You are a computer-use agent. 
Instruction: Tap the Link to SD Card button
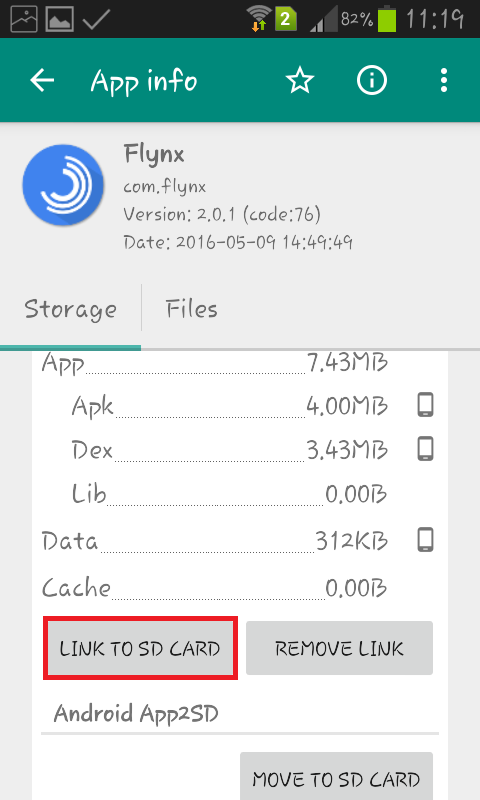pos(140,648)
